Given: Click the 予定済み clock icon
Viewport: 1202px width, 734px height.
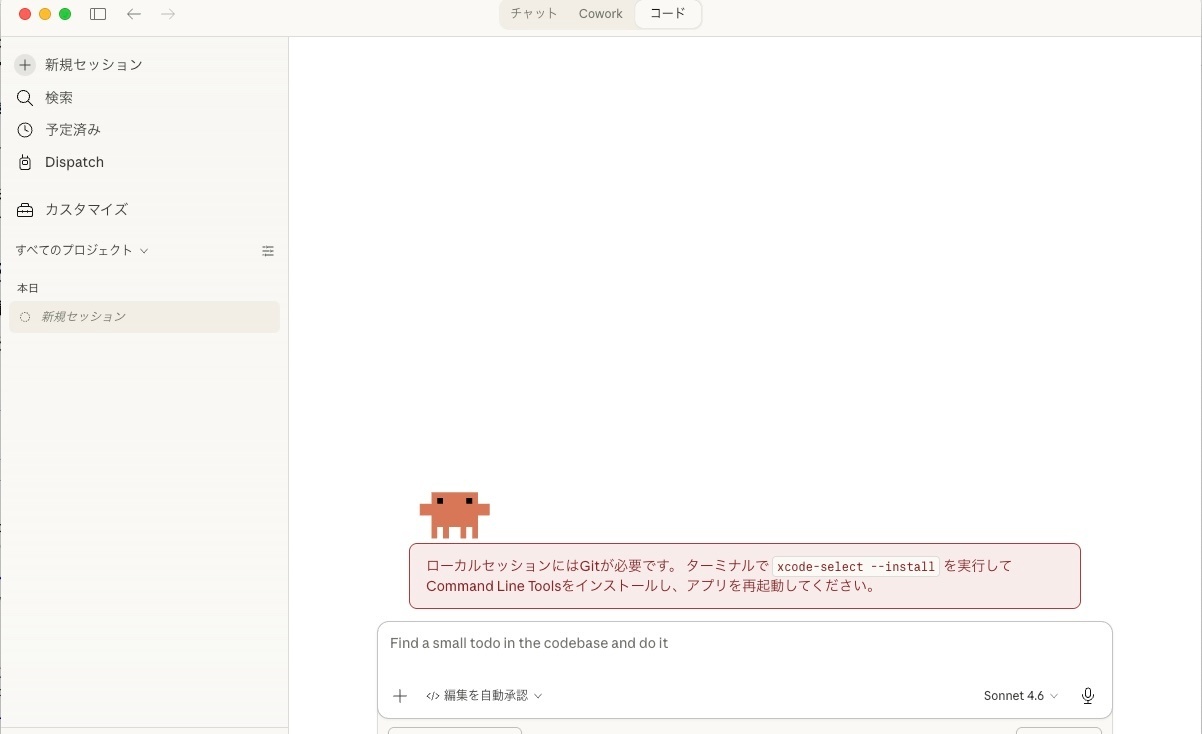Looking at the screenshot, I should point(25,130).
